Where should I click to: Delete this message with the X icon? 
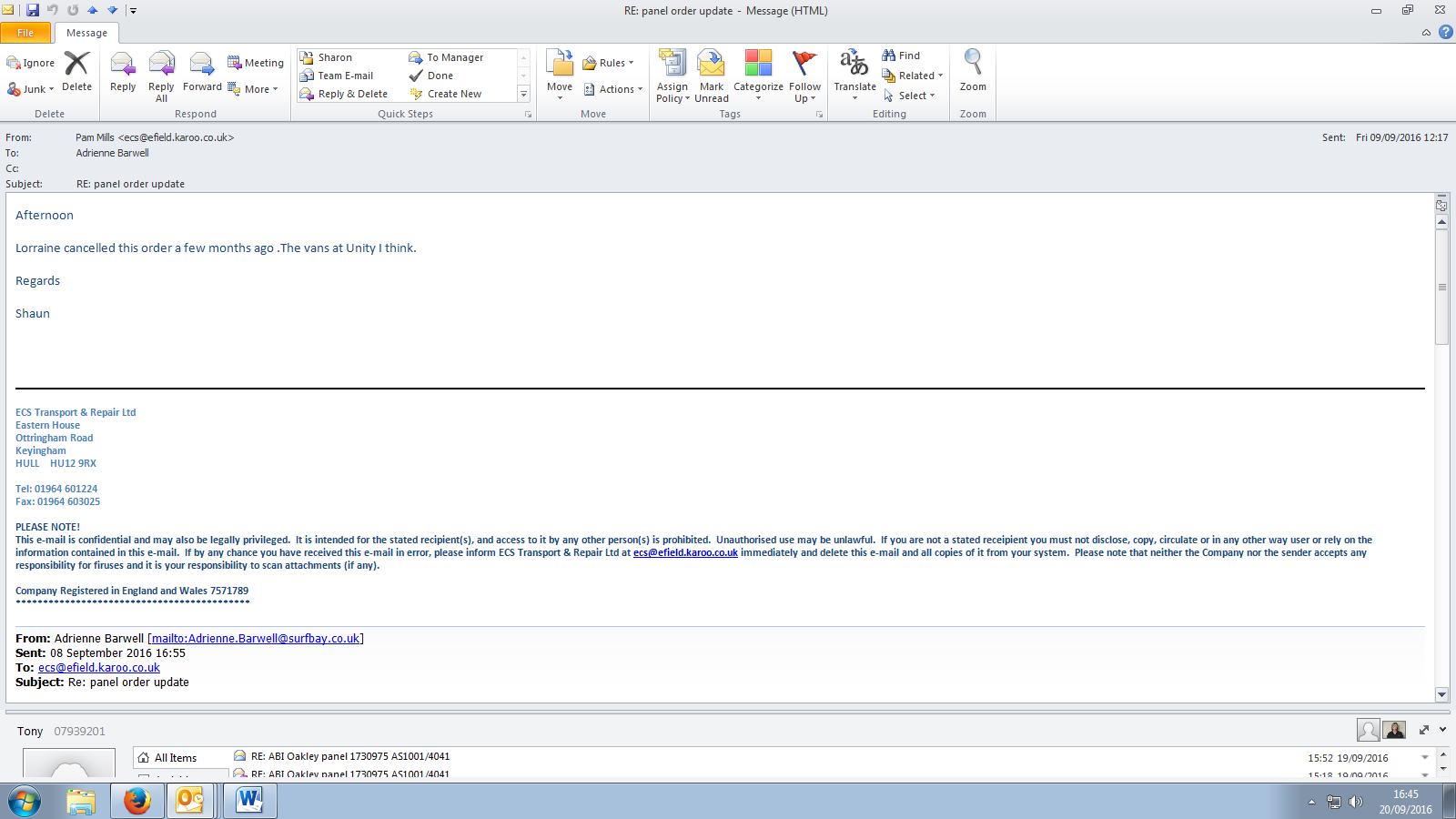pyautogui.click(x=76, y=71)
